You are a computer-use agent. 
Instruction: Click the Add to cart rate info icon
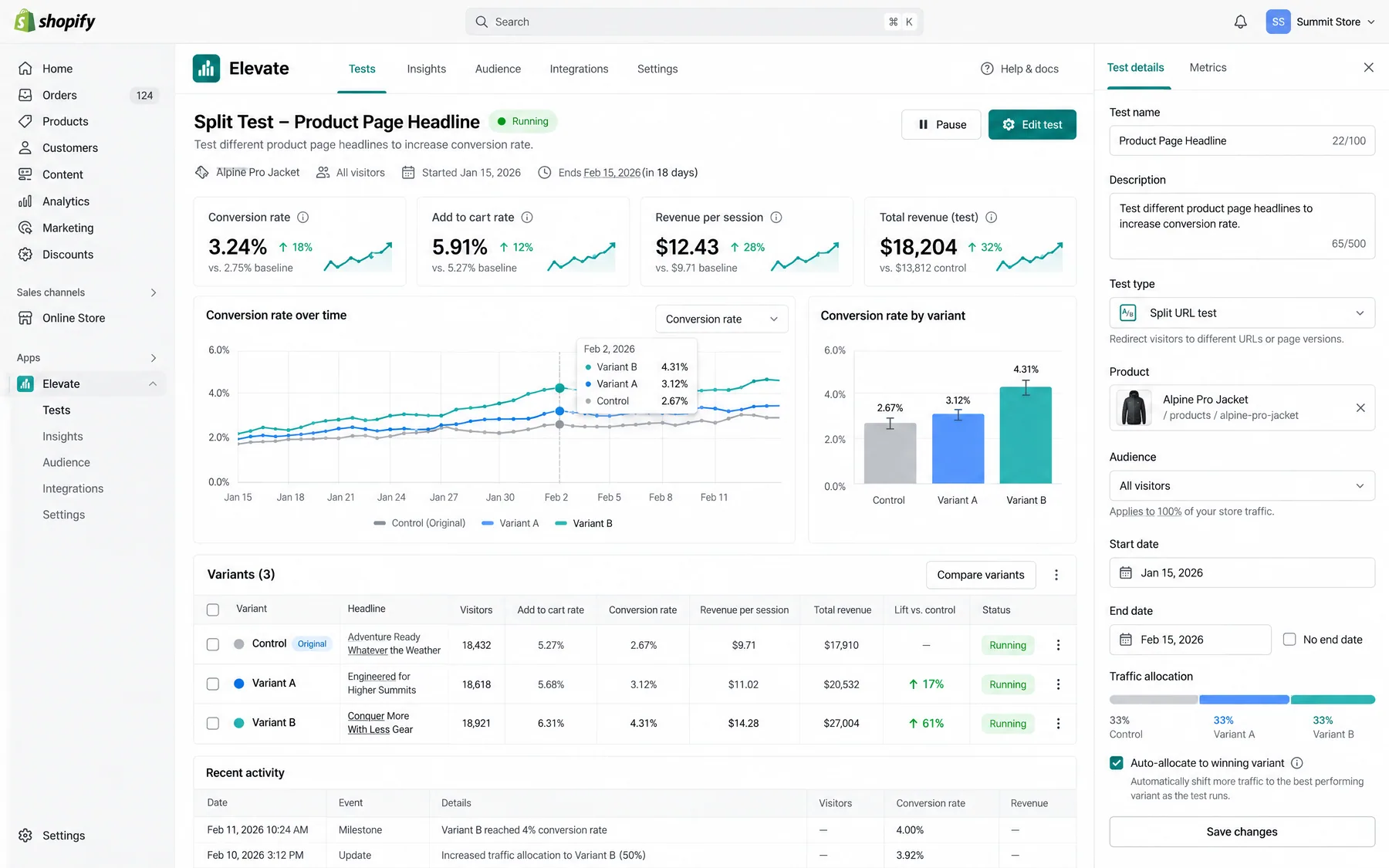527,218
